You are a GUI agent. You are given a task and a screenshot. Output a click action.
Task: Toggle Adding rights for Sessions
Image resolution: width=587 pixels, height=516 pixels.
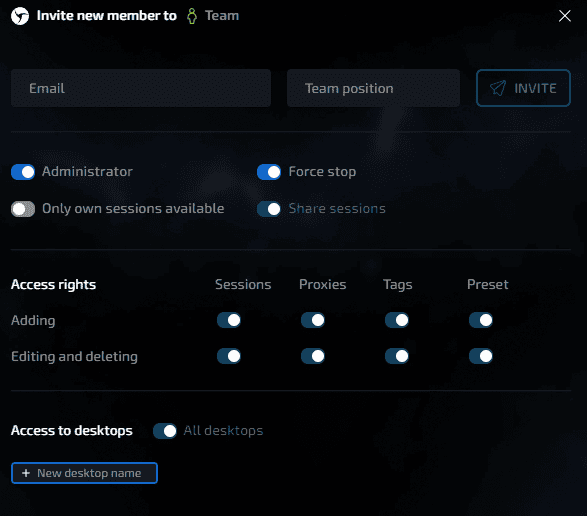click(x=229, y=320)
